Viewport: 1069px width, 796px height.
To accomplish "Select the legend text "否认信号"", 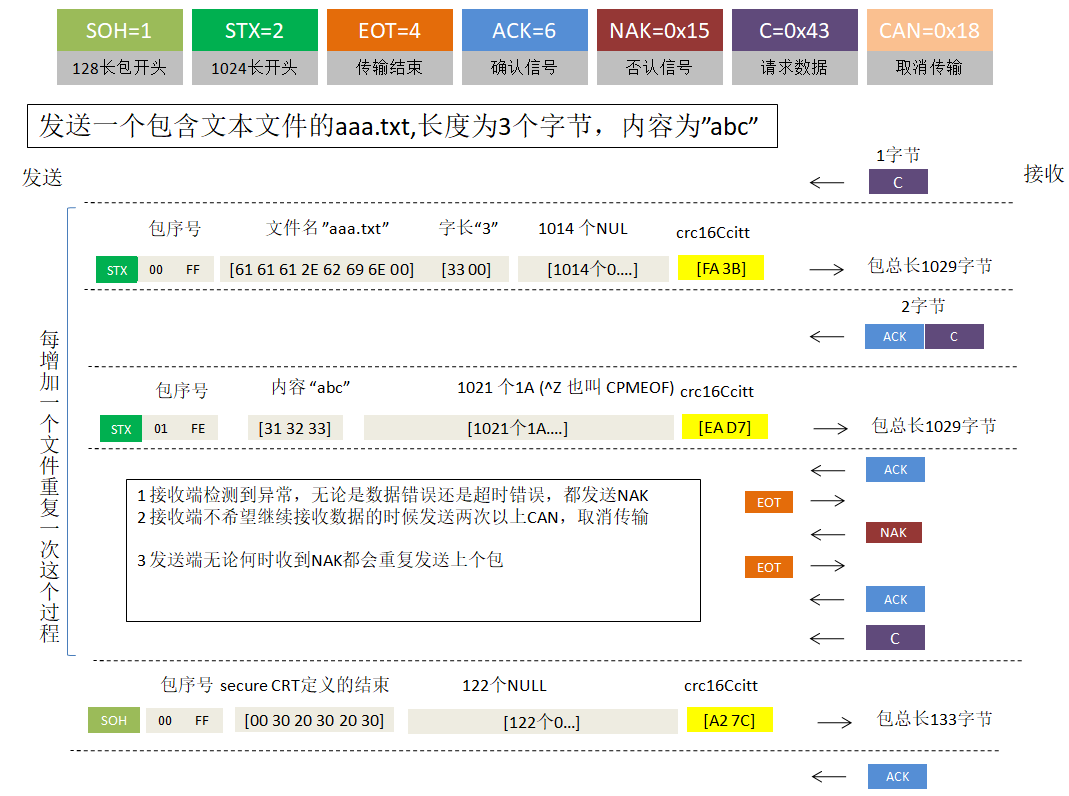I will [659, 67].
